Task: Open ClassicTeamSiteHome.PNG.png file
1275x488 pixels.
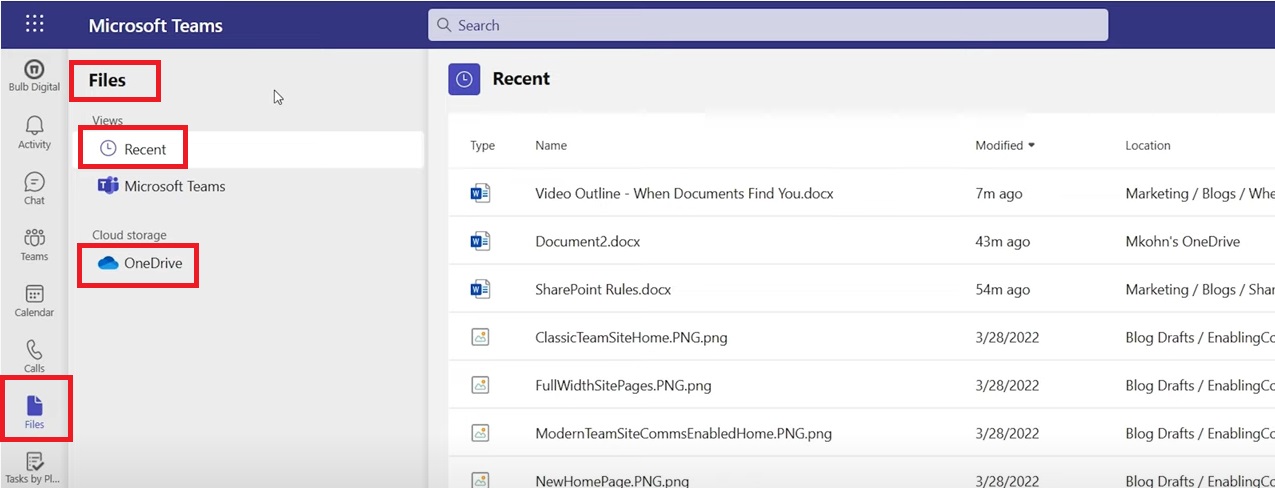Action: (631, 337)
